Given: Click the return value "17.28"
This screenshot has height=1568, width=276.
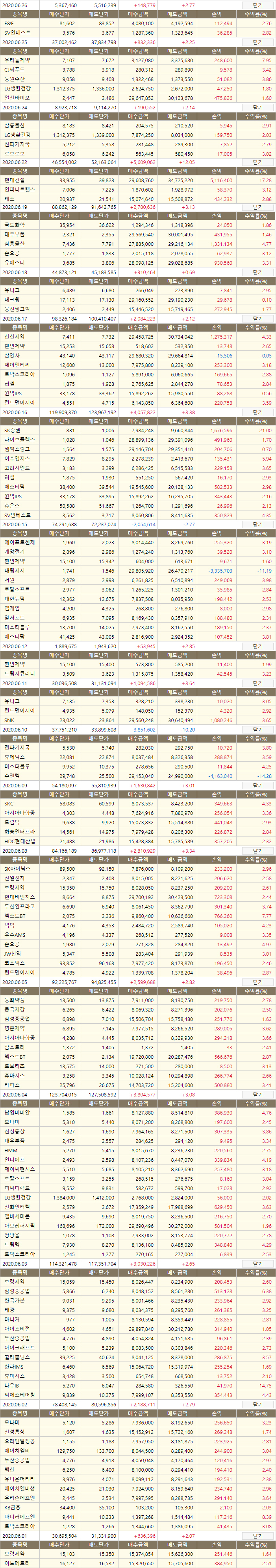Looking at the screenshot, I should [x=266, y=180].
